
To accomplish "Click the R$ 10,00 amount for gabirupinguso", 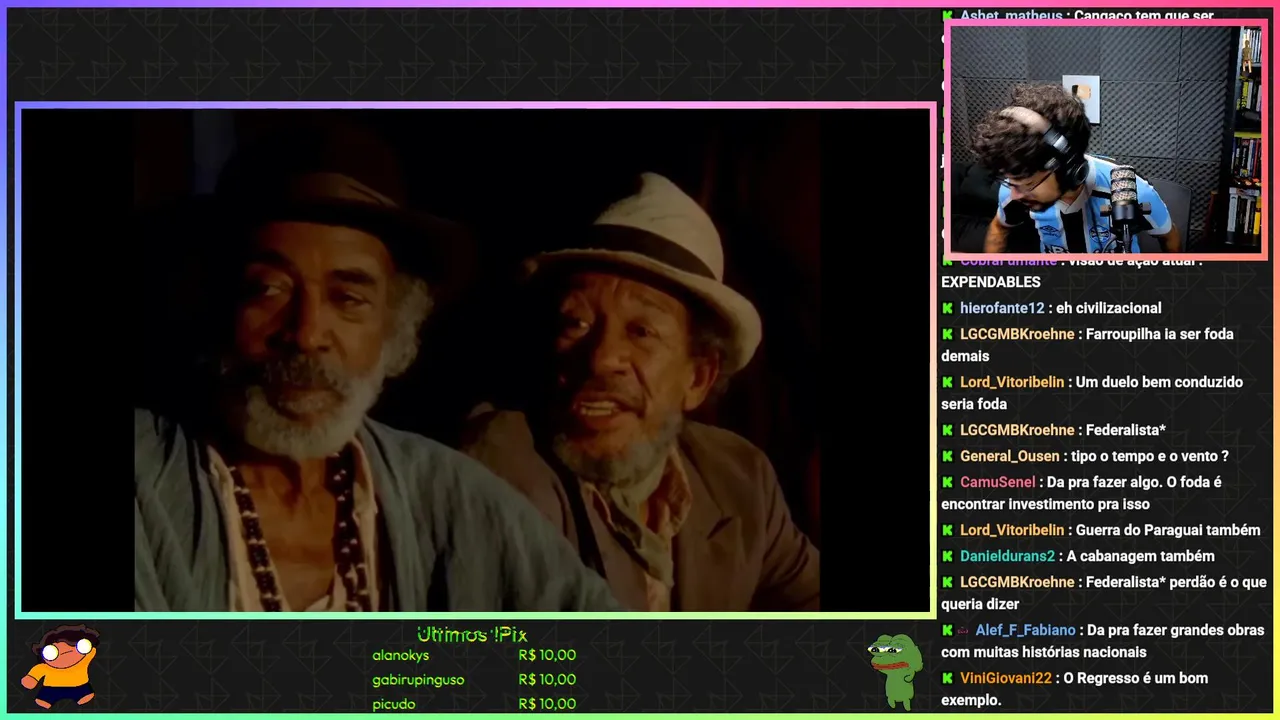I will pos(547,680).
